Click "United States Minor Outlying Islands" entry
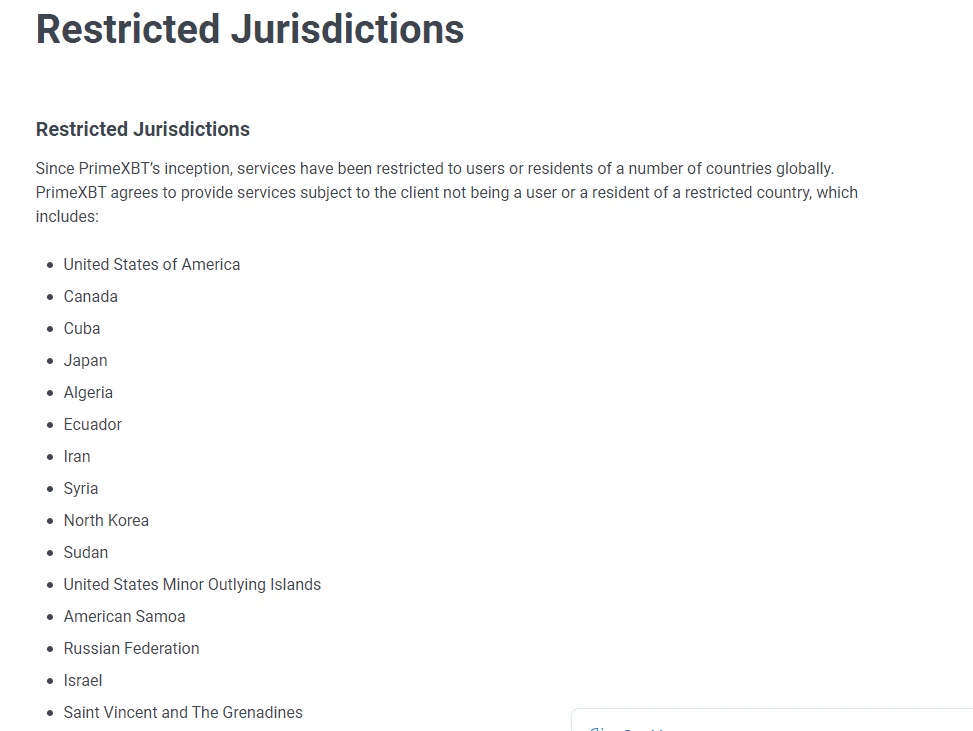 pos(192,584)
